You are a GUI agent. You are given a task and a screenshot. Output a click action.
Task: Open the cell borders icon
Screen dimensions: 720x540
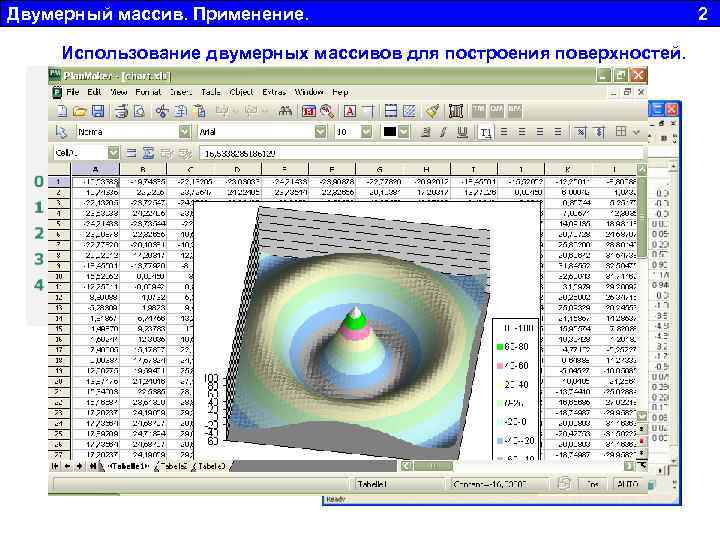[x=621, y=132]
